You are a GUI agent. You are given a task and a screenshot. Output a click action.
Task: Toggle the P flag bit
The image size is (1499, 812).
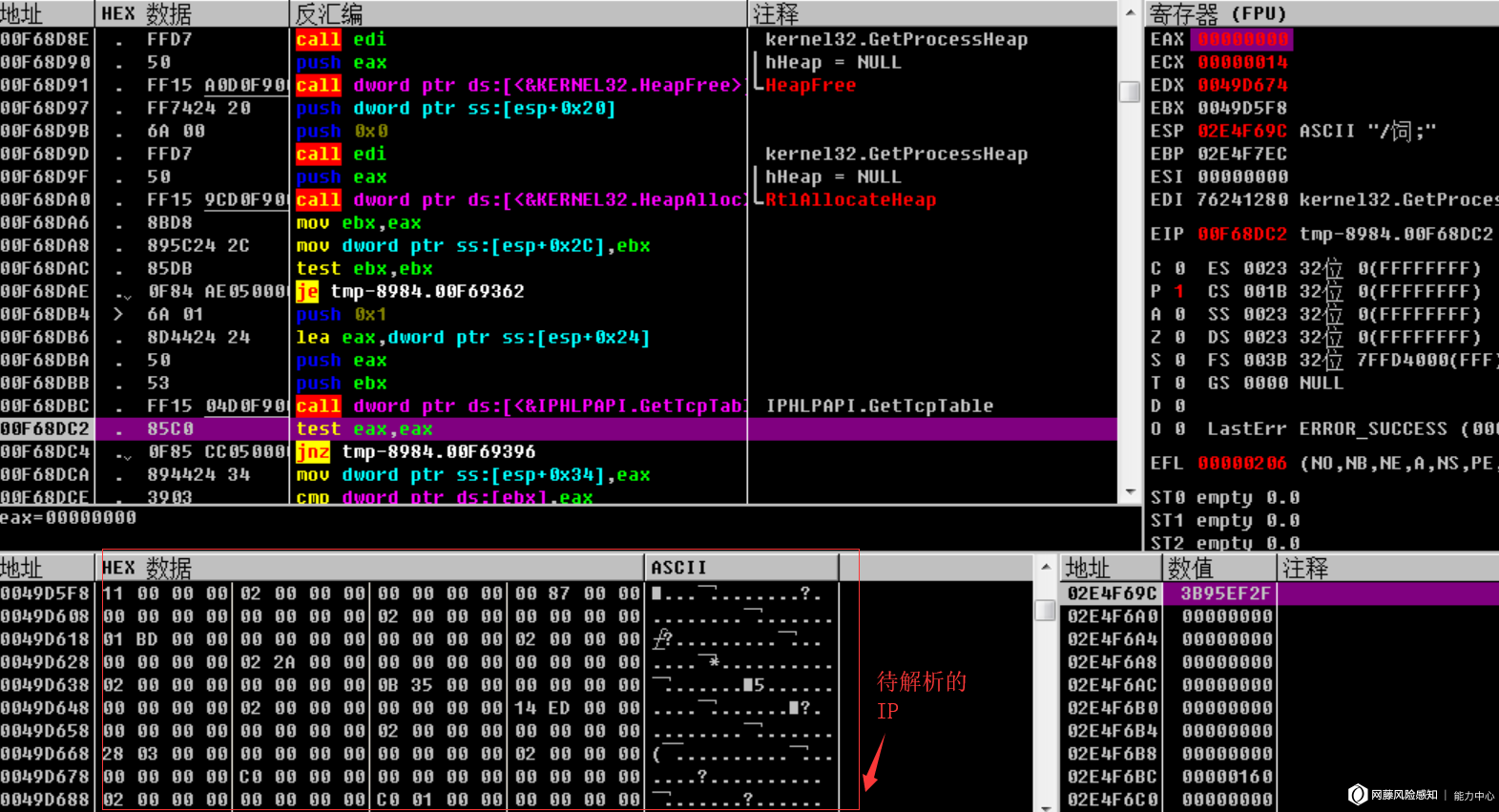1180,291
